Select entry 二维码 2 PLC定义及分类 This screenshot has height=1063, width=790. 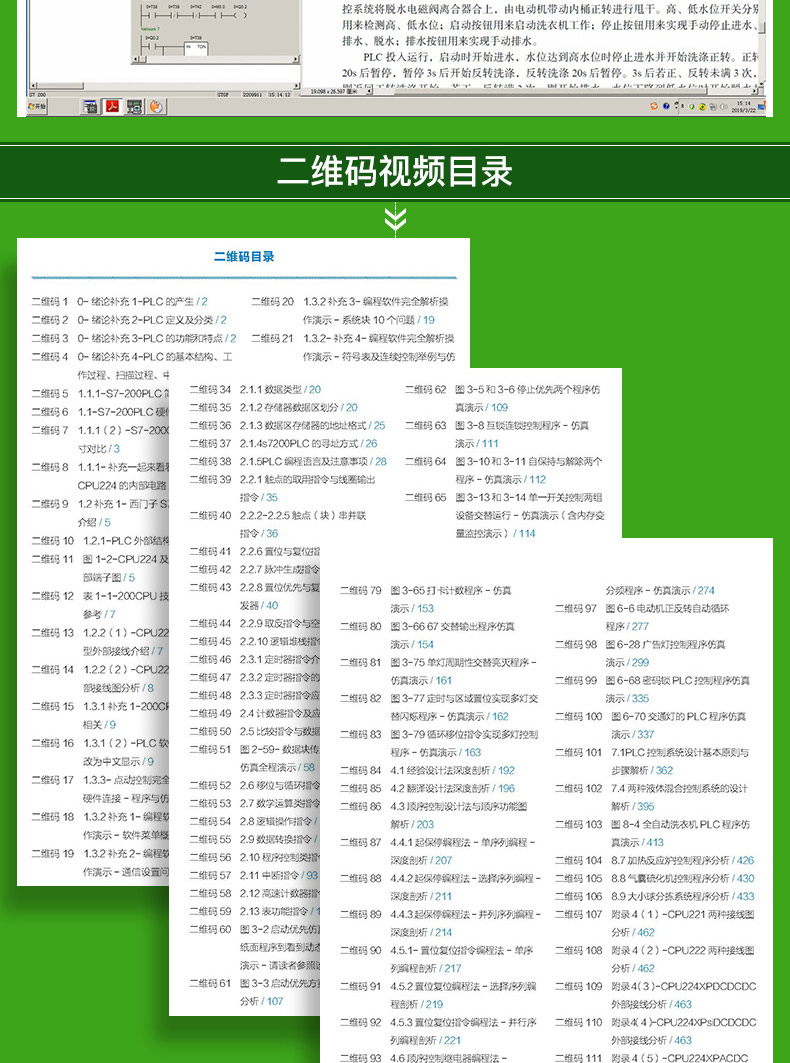pos(130,320)
